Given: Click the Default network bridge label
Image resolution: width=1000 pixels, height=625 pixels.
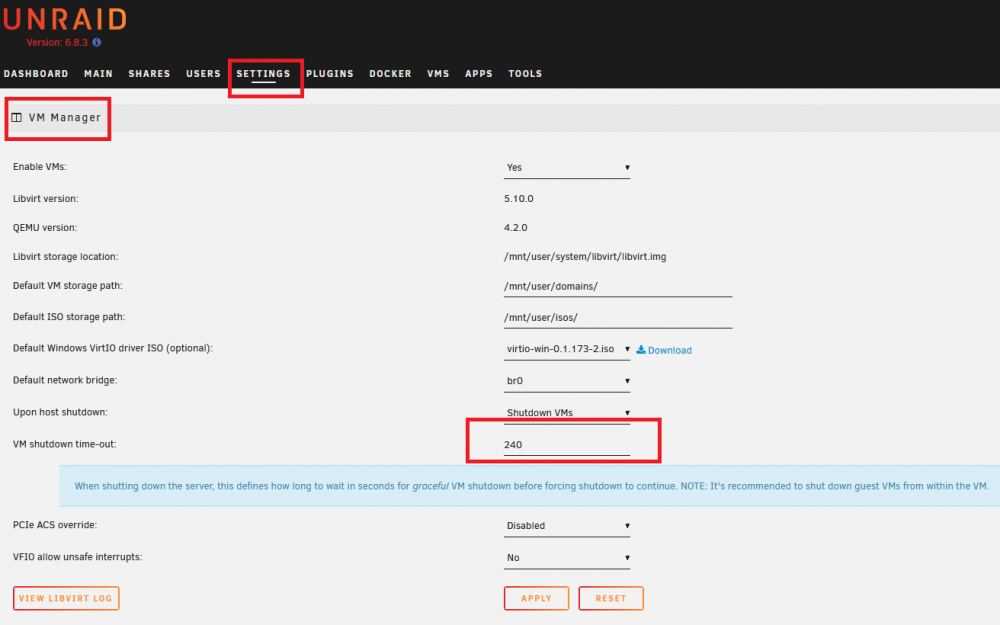Looking at the screenshot, I should point(65,380).
